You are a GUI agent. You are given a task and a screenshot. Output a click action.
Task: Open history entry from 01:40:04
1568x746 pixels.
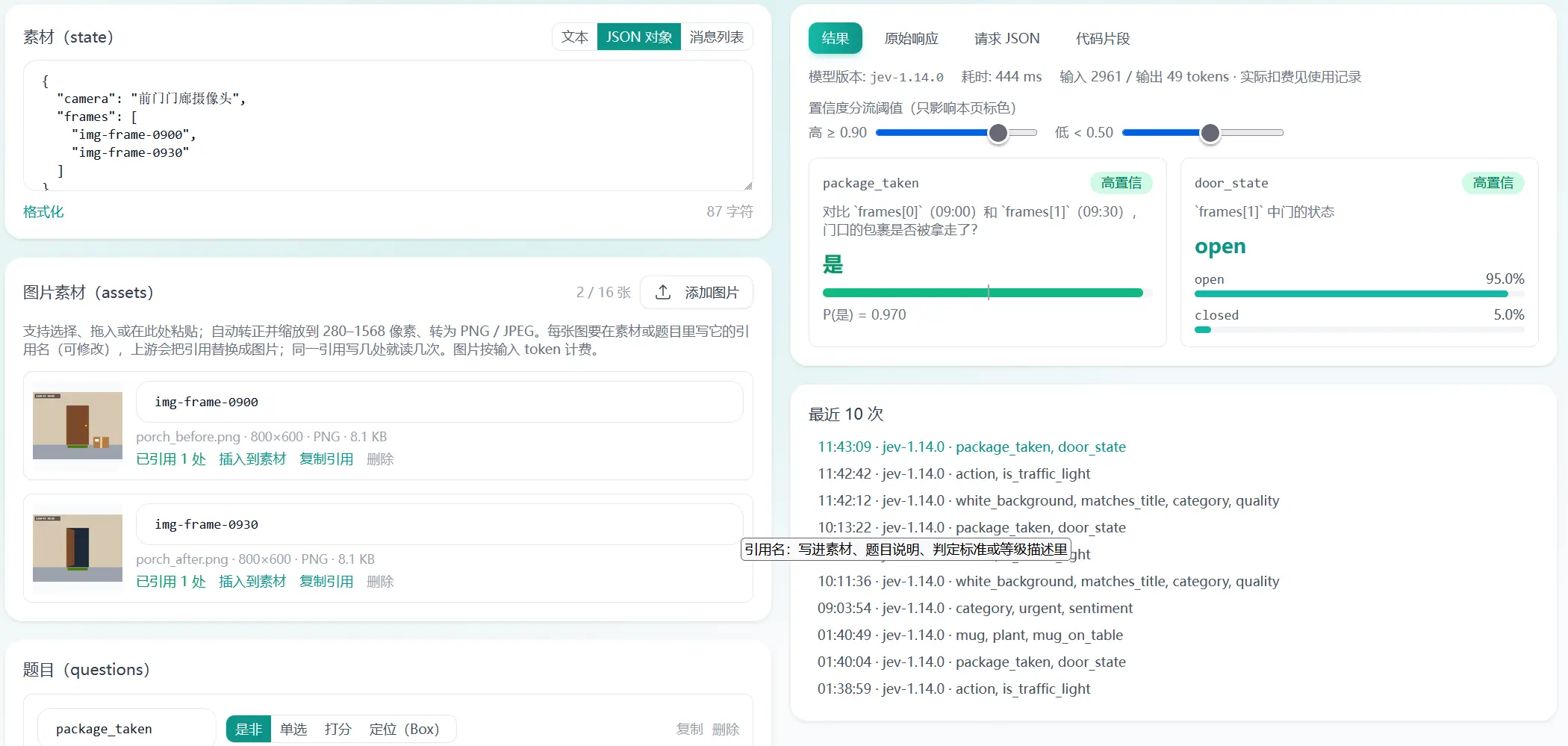(971, 662)
